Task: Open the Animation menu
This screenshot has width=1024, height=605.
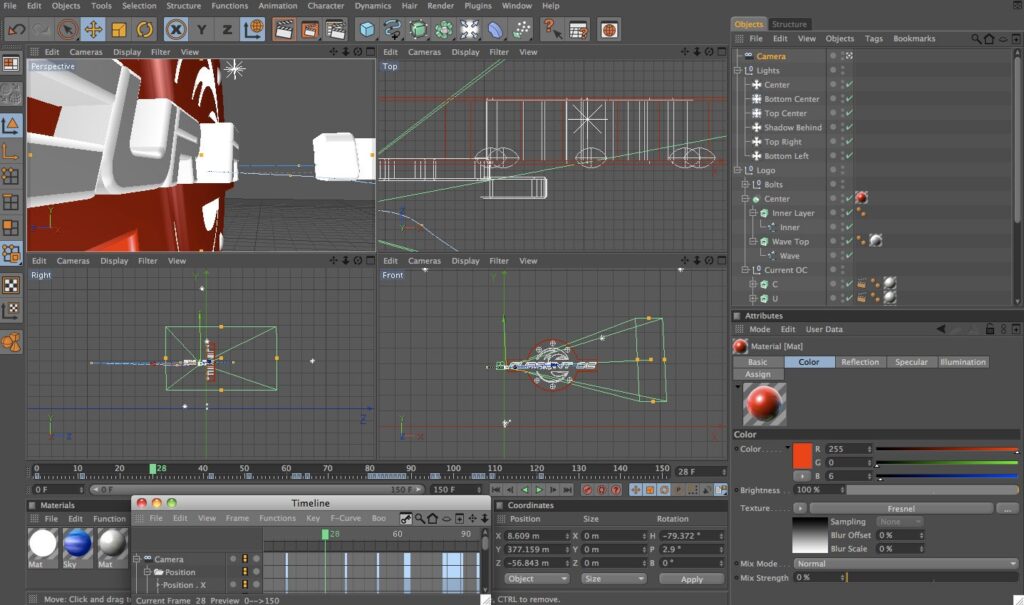Action: [x=278, y=6]
